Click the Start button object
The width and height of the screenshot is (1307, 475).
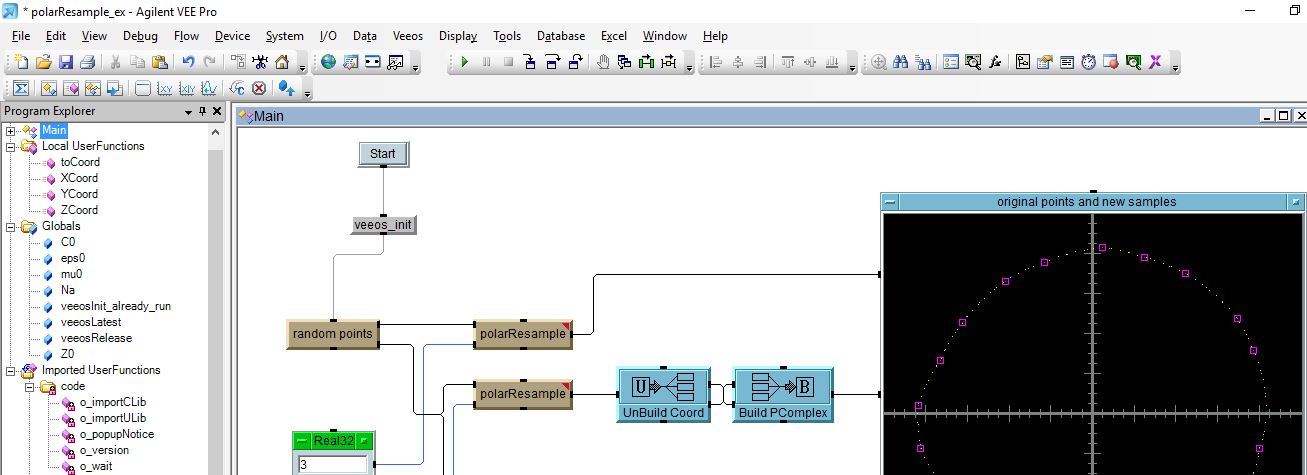pos(383,154)
